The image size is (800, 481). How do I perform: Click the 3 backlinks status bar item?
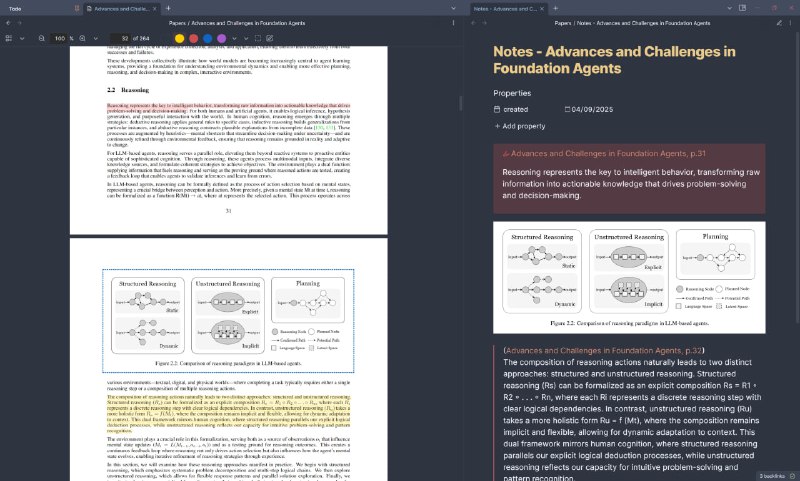[x=772, y=476]
